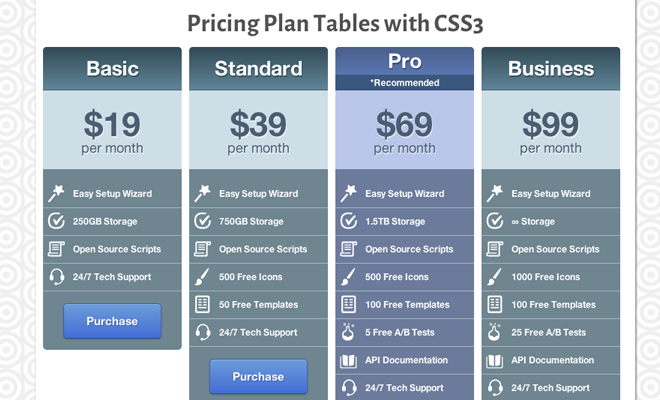The image size is (660, 400).
Task: Click the wizard wand icon in Basic
Action: (56, 193)
